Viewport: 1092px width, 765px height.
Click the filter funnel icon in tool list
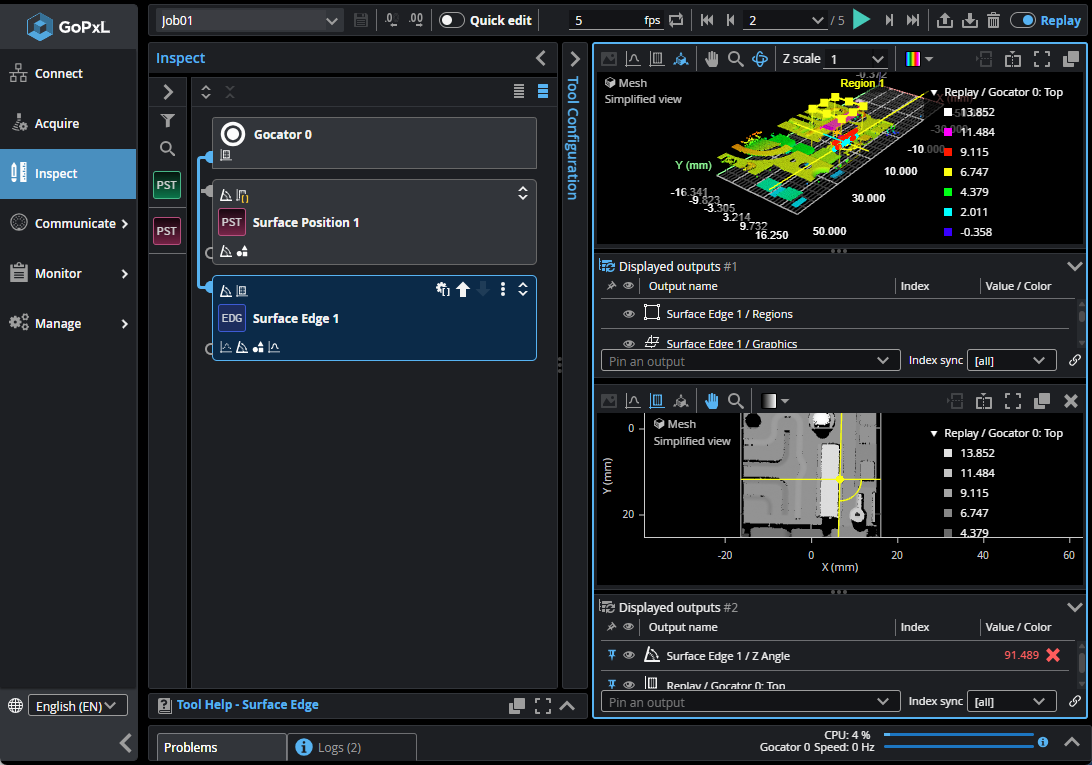(x=168, y=121)
